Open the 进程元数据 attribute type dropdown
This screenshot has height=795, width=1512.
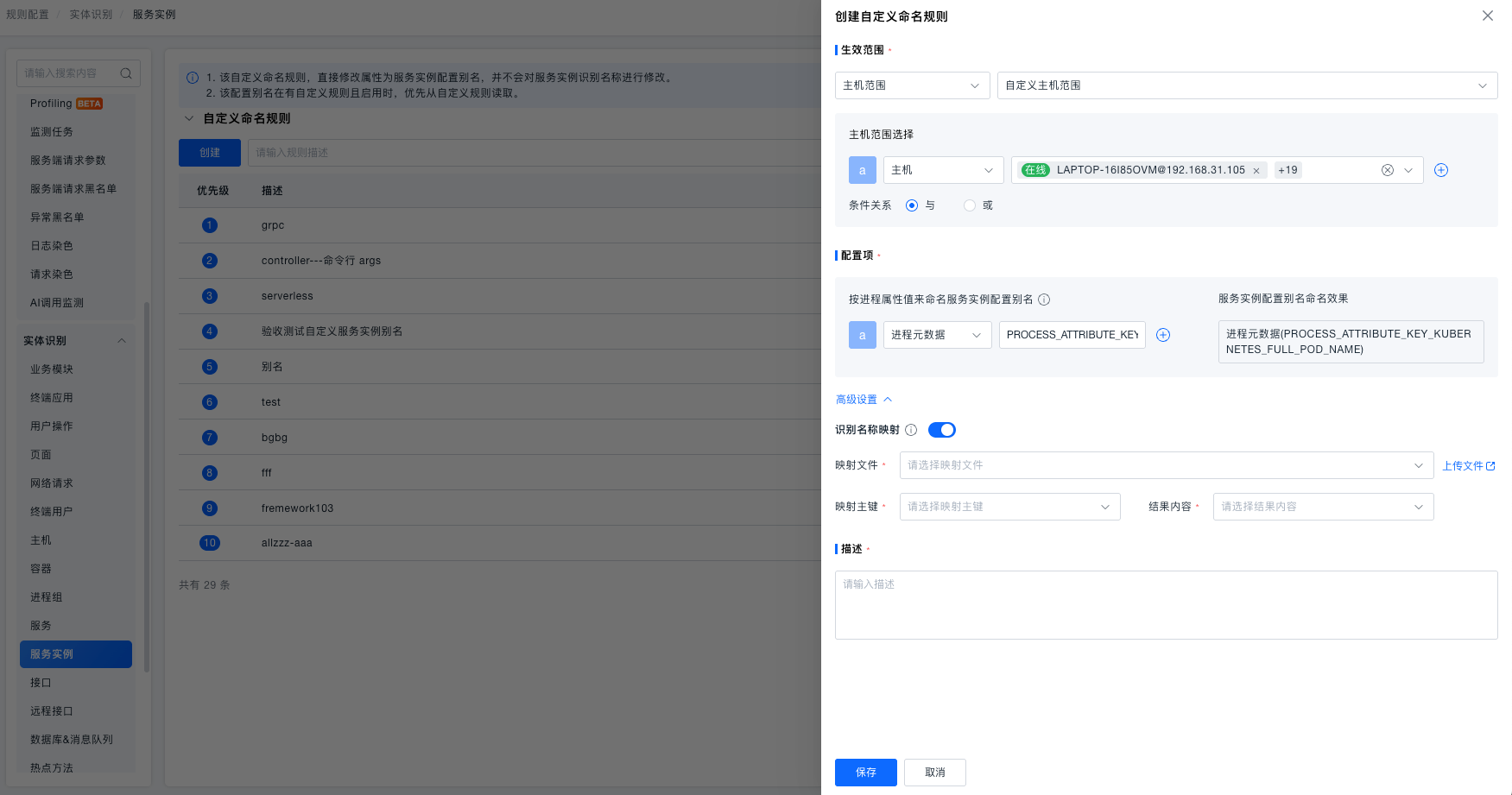coord(937,335)
